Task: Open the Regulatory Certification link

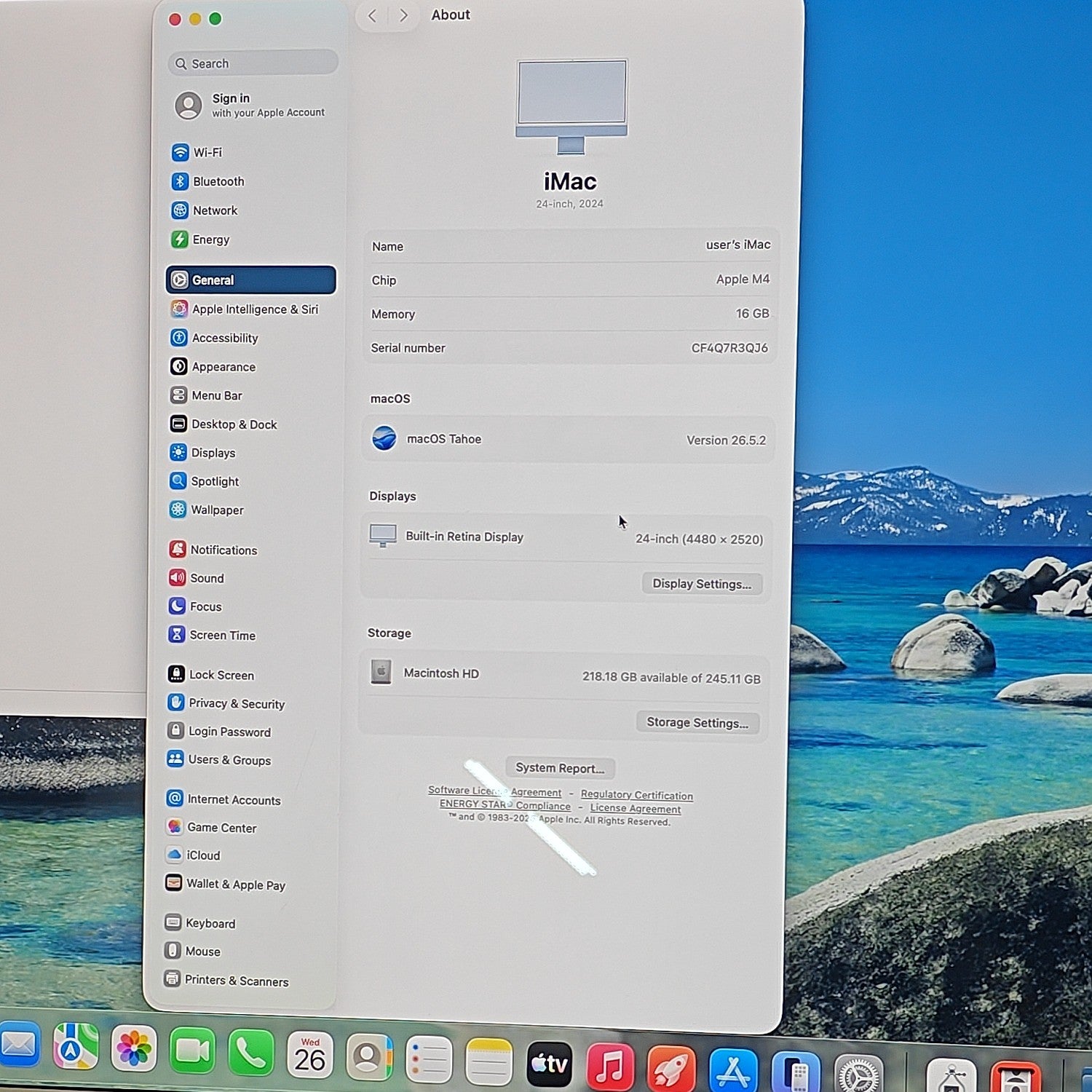Action: pyautogui.click(x=637, y=795)
